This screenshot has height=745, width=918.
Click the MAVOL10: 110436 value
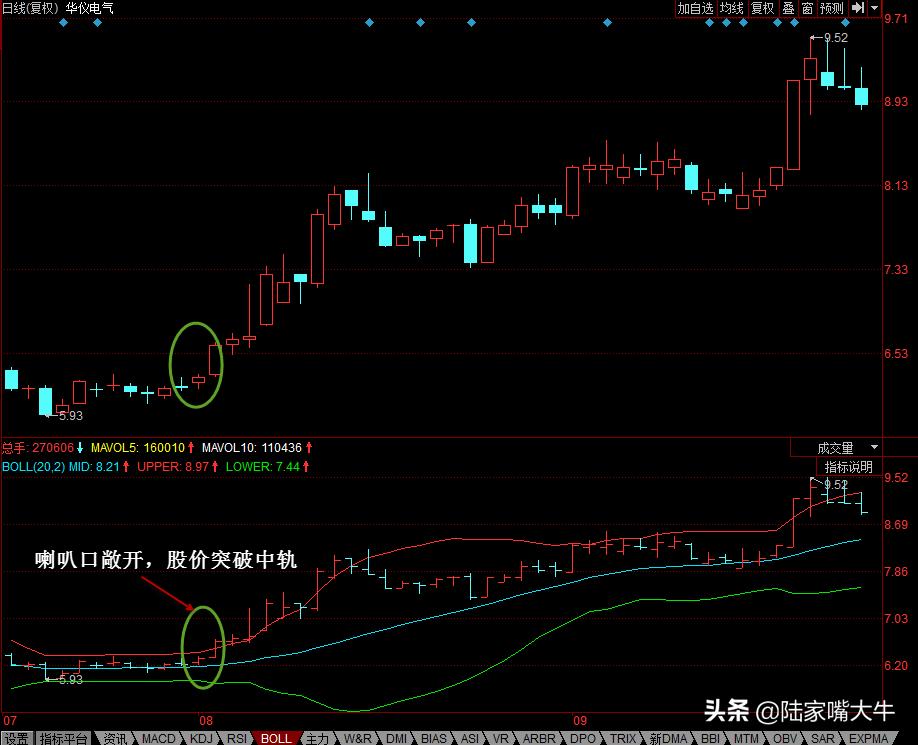tap(252, 448)
